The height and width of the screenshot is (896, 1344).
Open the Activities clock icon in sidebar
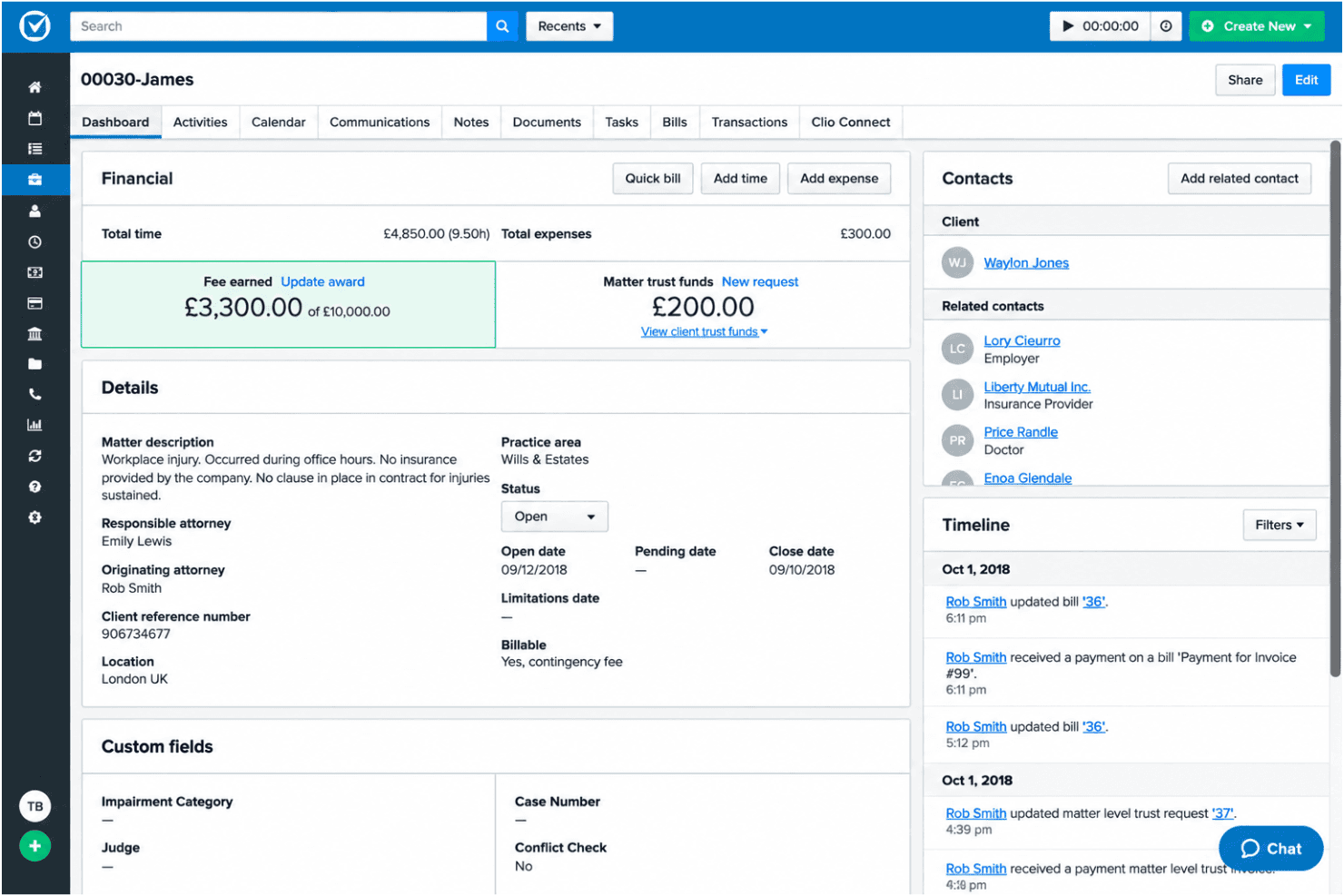pyautogui.click(x=35, y=242)
